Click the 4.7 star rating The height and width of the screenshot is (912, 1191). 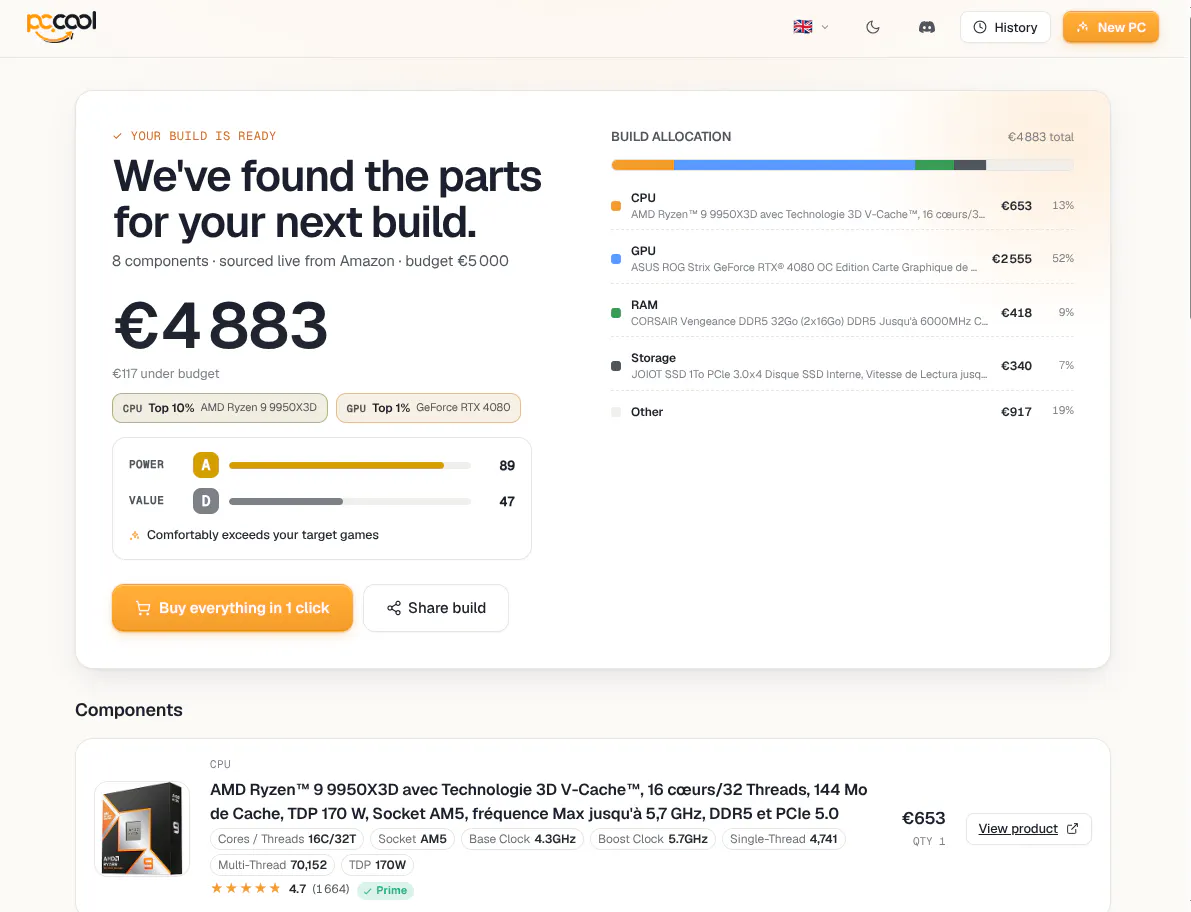pos(258,888)
